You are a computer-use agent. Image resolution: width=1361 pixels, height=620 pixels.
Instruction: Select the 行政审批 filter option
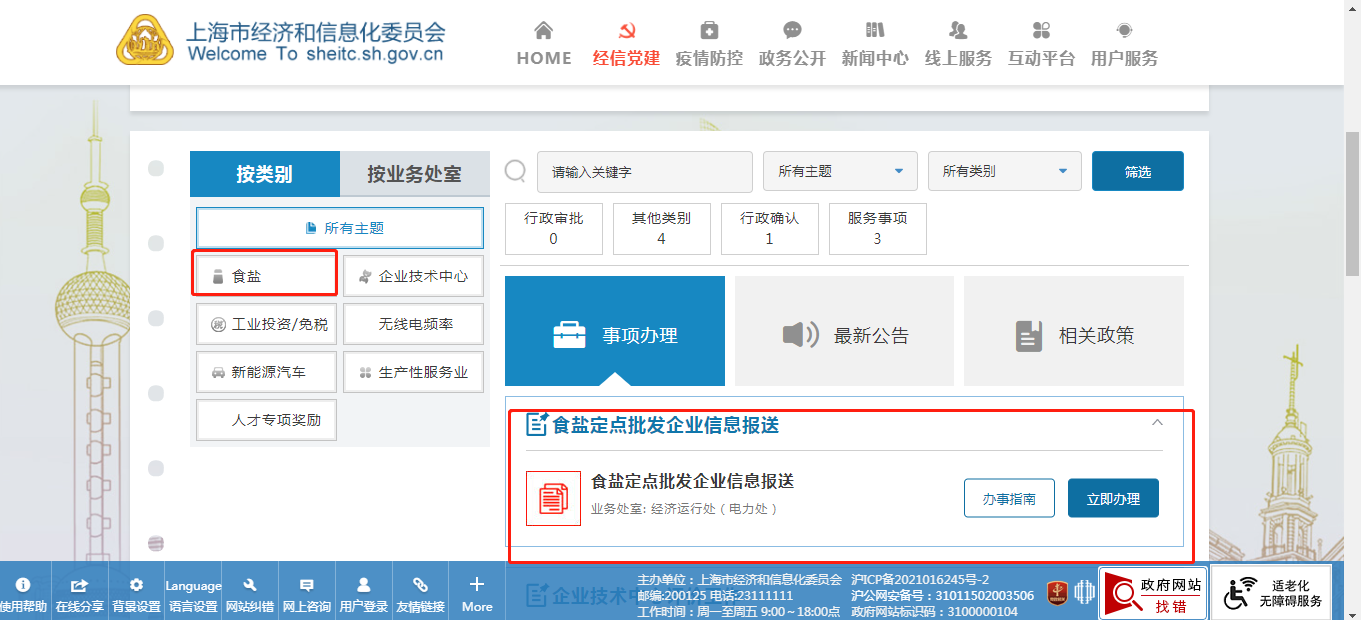tap(554, 228)
